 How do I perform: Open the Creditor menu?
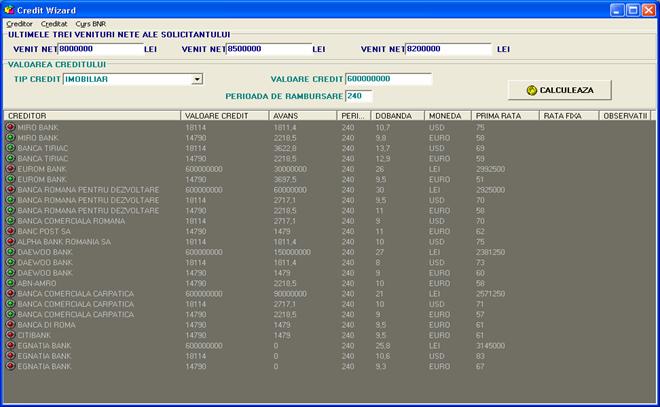[19, 24]
